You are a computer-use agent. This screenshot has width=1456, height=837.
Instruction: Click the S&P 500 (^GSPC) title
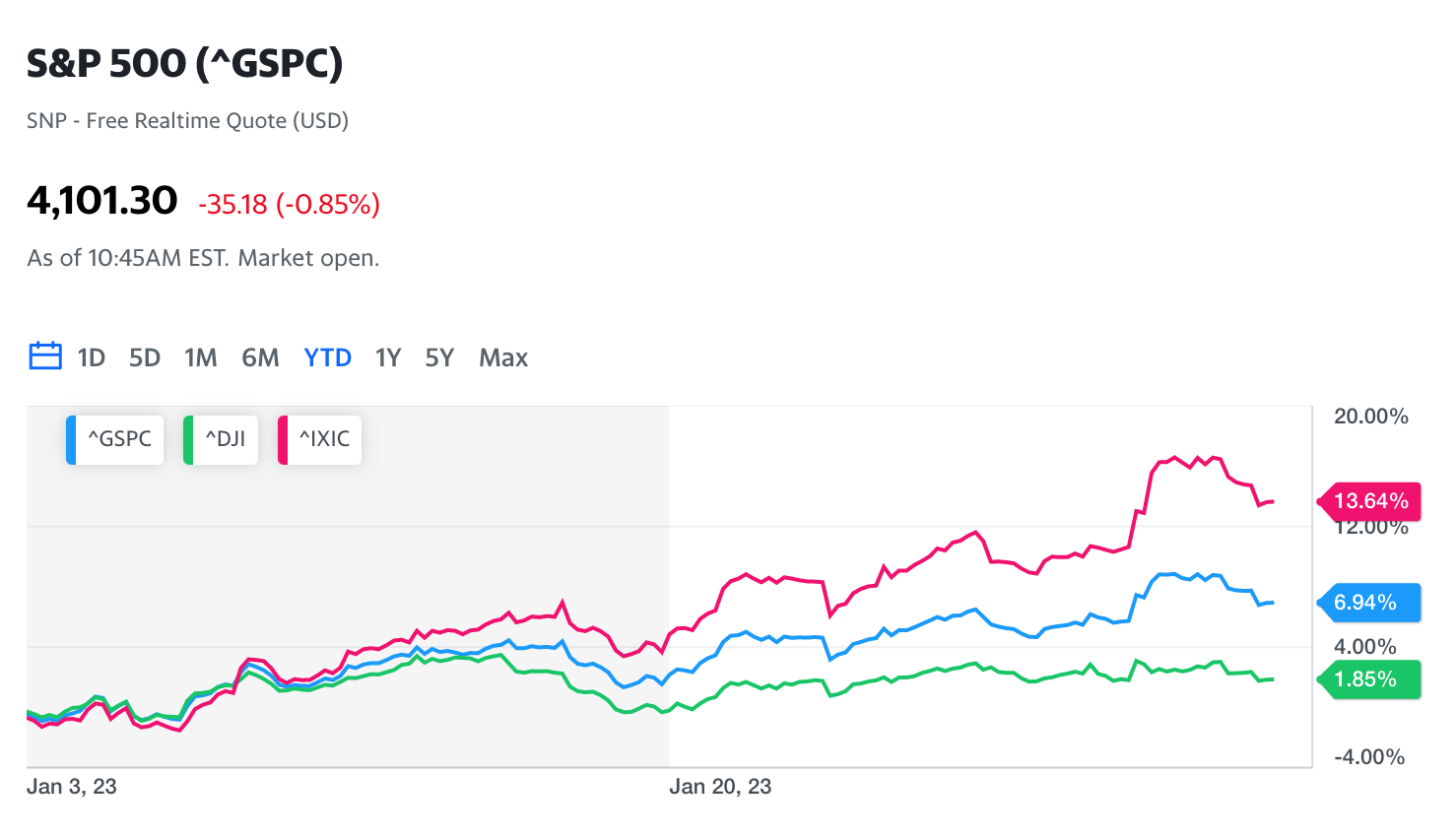(x=185, y=63)
